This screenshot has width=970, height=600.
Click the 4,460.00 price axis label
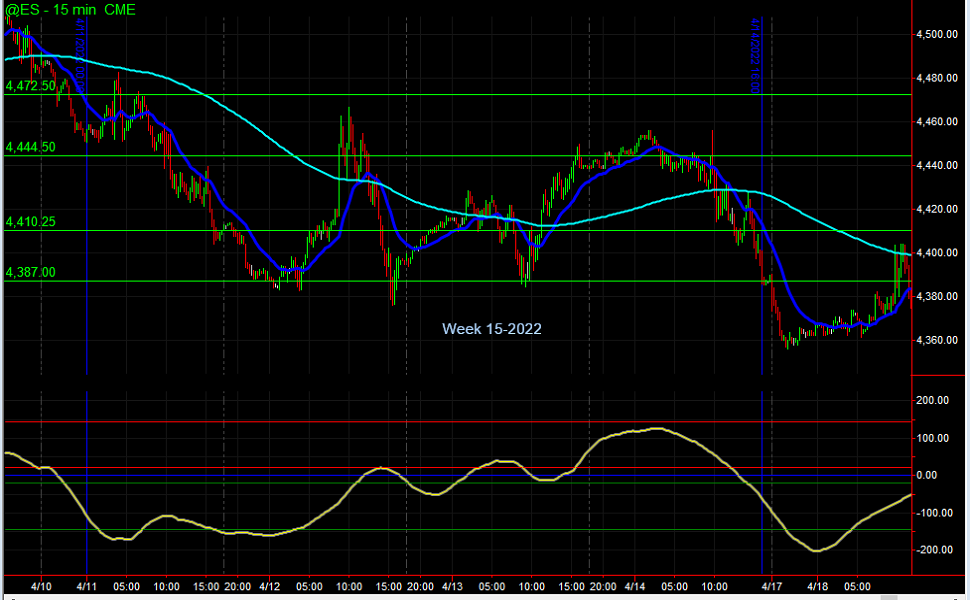coord(937,121)
